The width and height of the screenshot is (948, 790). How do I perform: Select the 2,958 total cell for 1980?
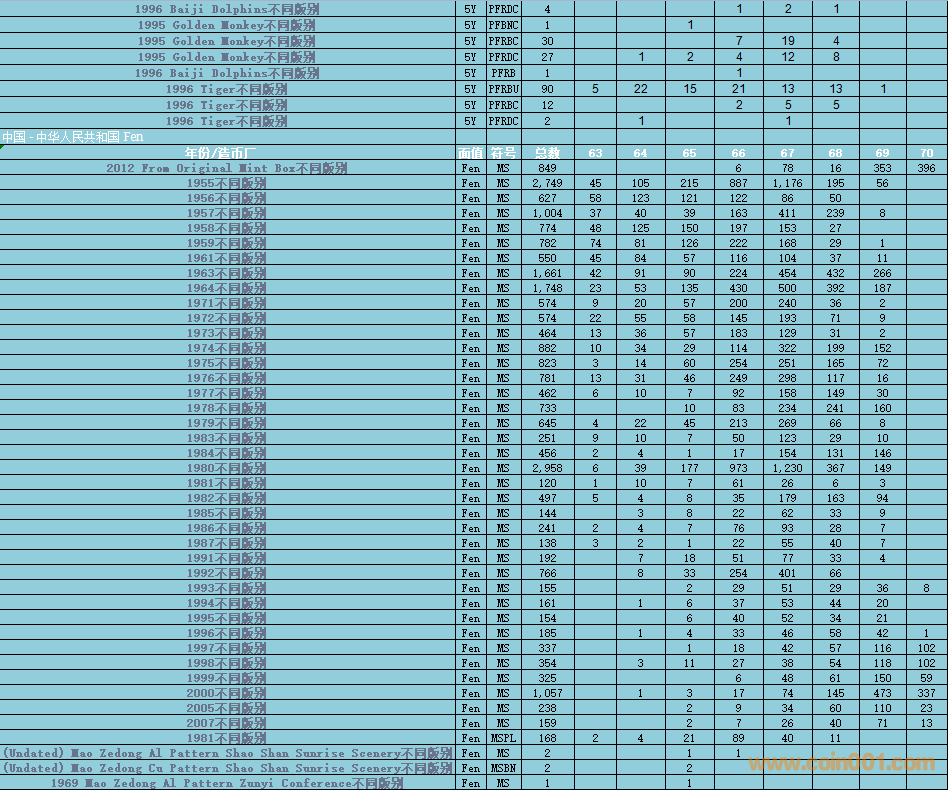(x=547, y=468)
